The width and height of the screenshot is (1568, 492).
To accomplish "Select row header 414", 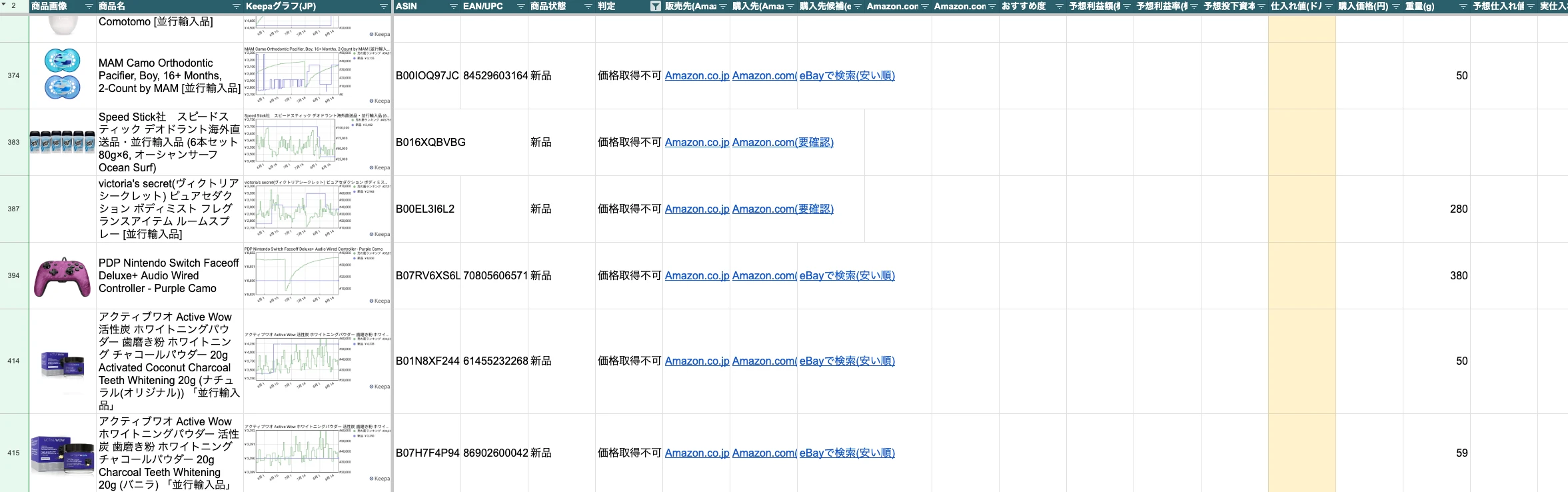I will tap(14, 361).
